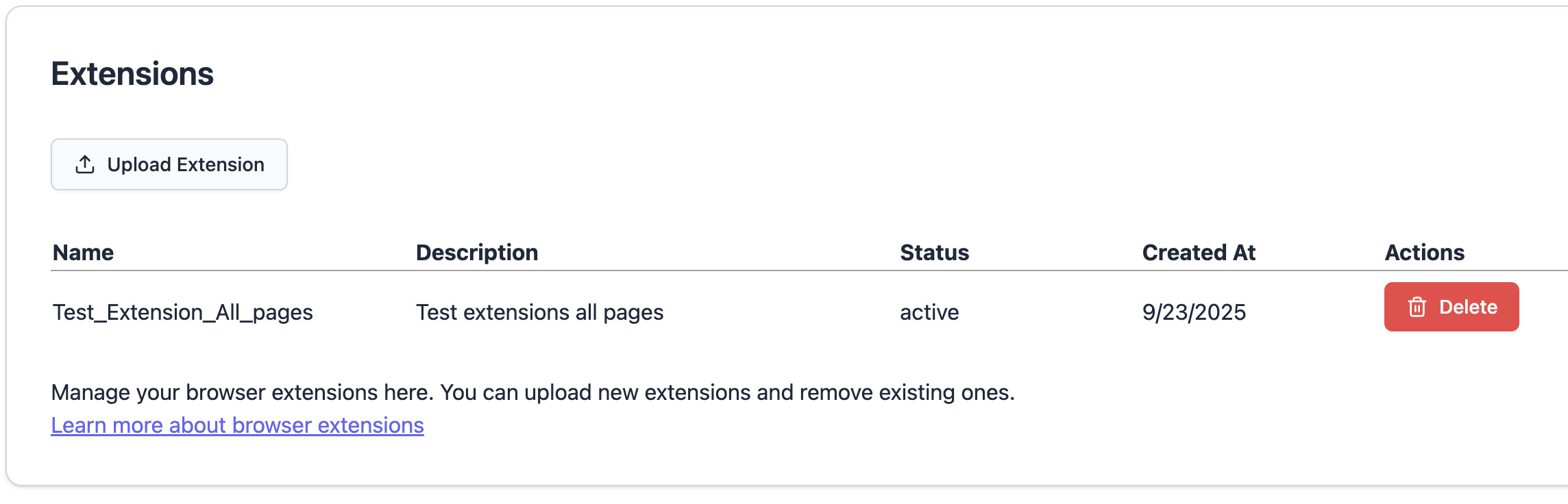Click the 'You can upload new extensions' sentence
This screenshot has height=504, width=1568.
[x=726, y=392]
